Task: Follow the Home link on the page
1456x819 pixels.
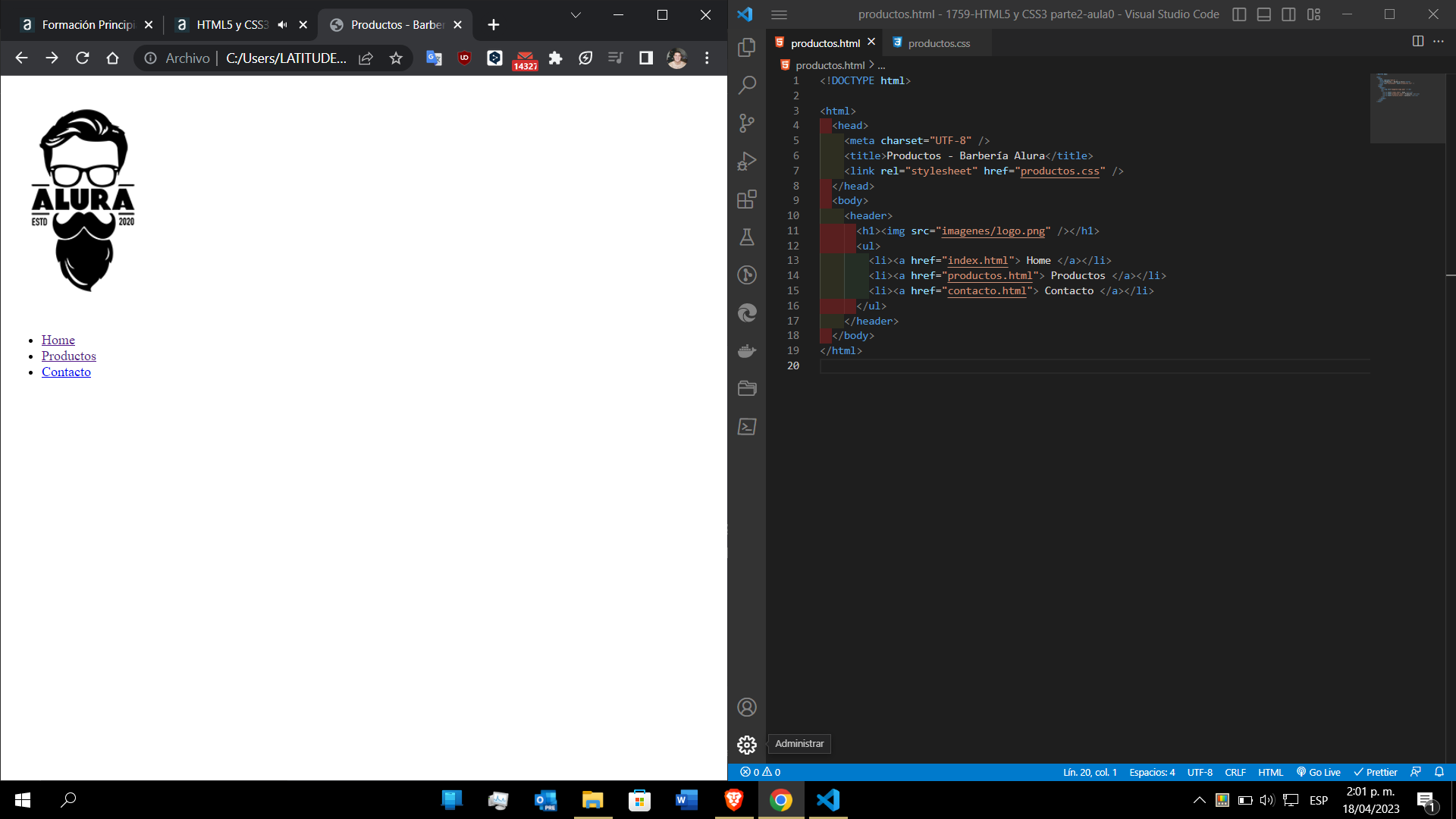Action: pyautogui.click(x=58, y=340)
